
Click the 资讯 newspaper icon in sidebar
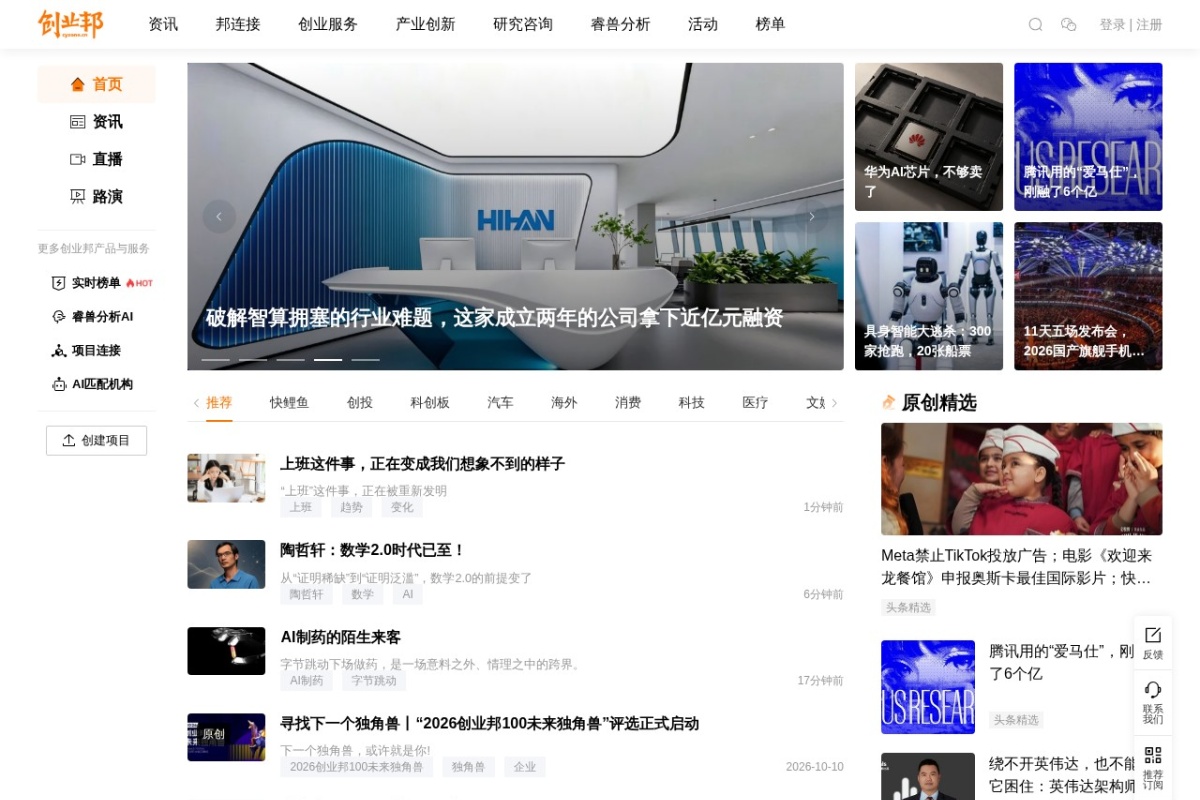tap(78, 122)
